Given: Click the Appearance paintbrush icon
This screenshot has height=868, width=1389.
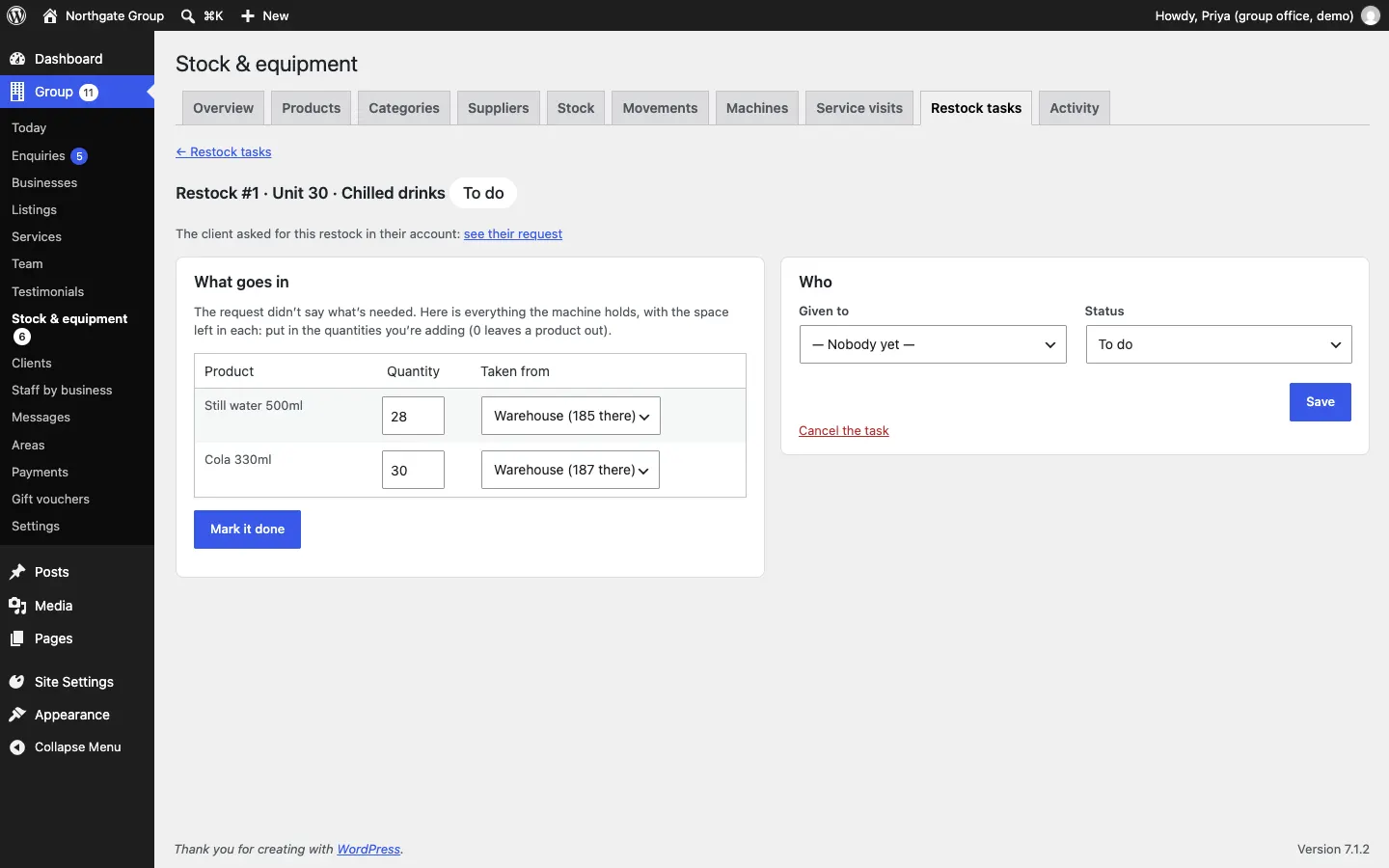Looking at the screenshot, I should point(17,715).
